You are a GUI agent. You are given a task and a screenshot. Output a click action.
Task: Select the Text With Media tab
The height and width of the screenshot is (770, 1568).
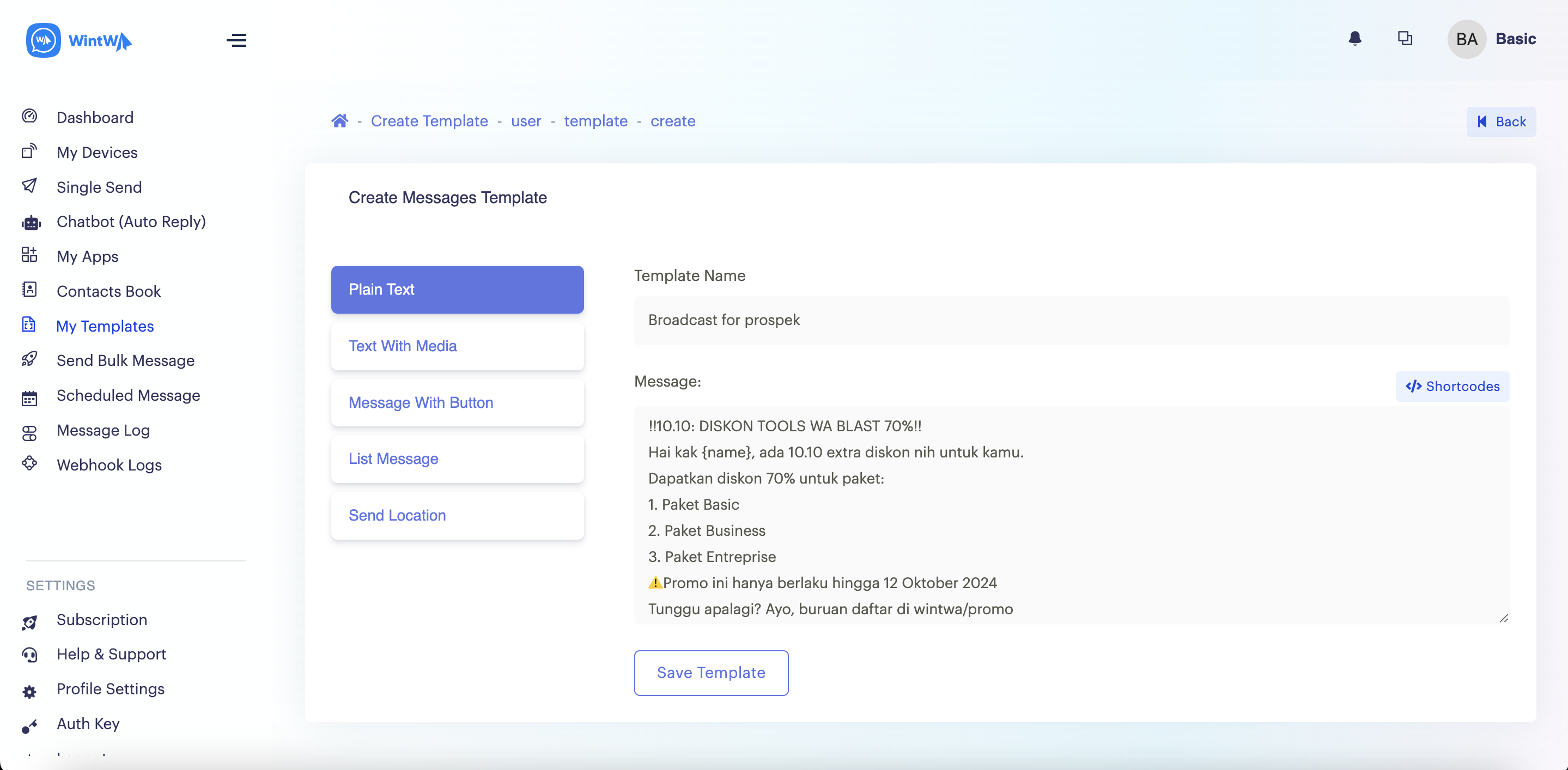pyautogui.click(x=457, y=346)
